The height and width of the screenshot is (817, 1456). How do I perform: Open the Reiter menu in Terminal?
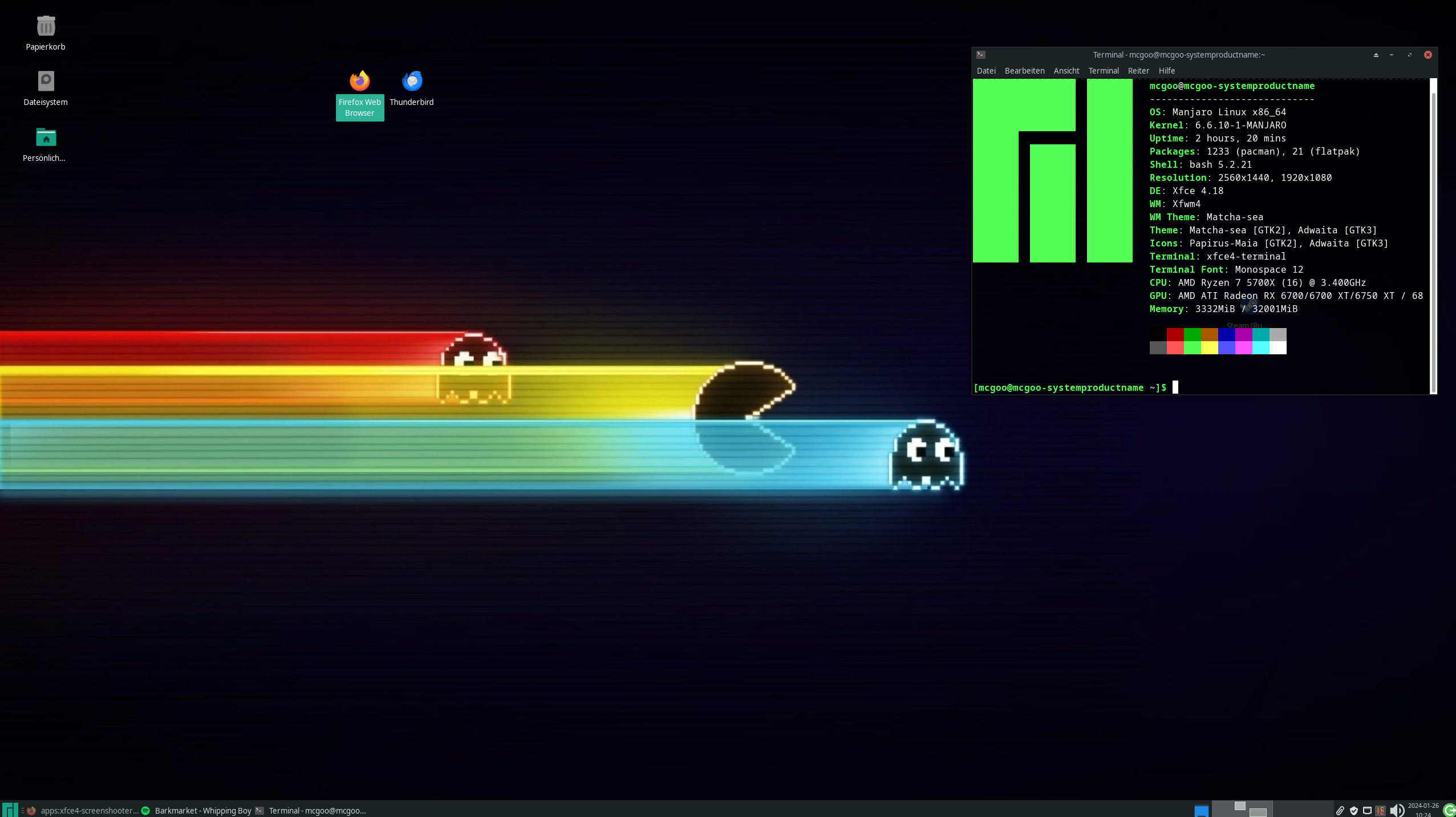tap(1138, 71)
